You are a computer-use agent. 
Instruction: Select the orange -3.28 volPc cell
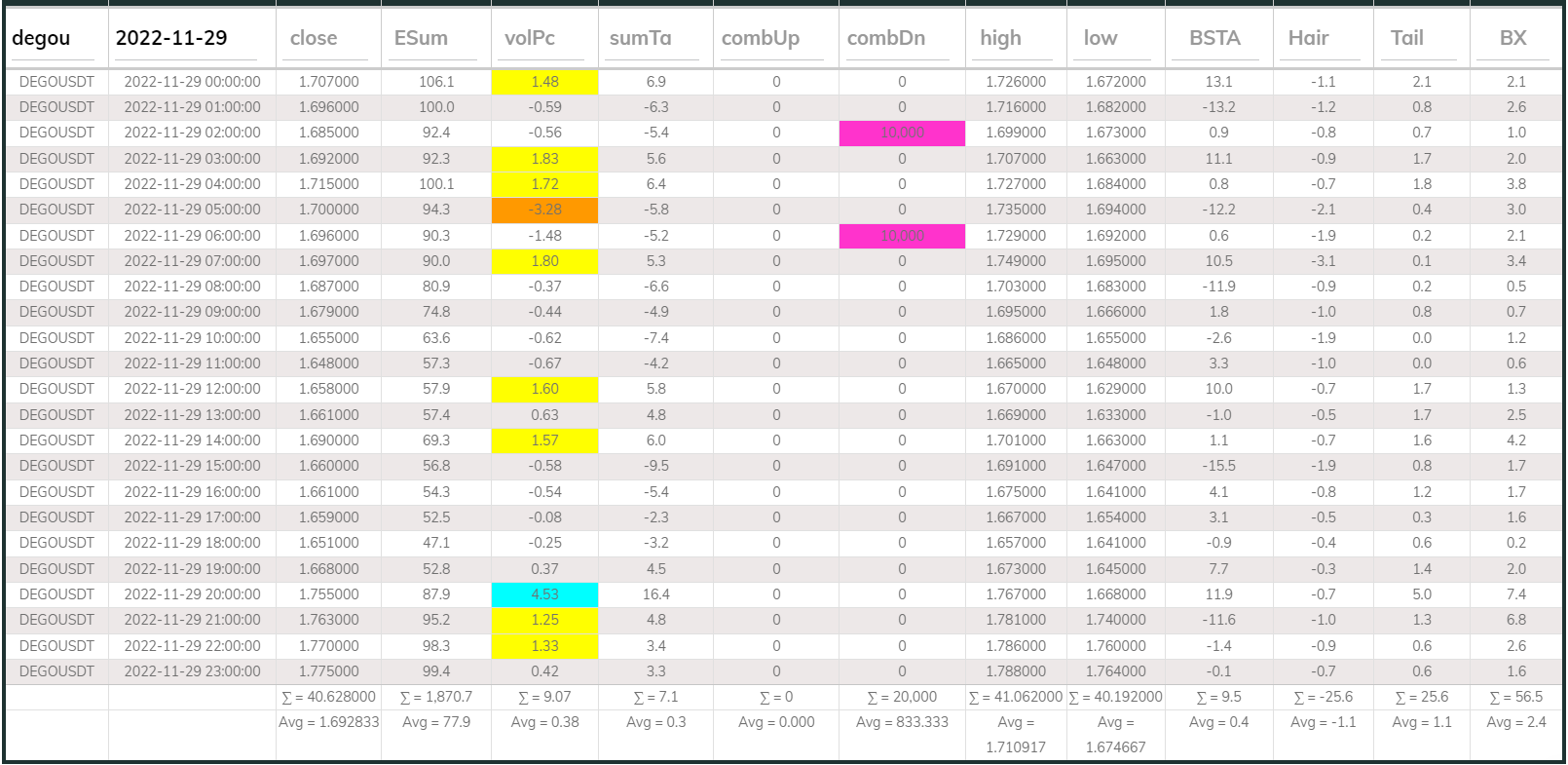[x=544, y=210]
